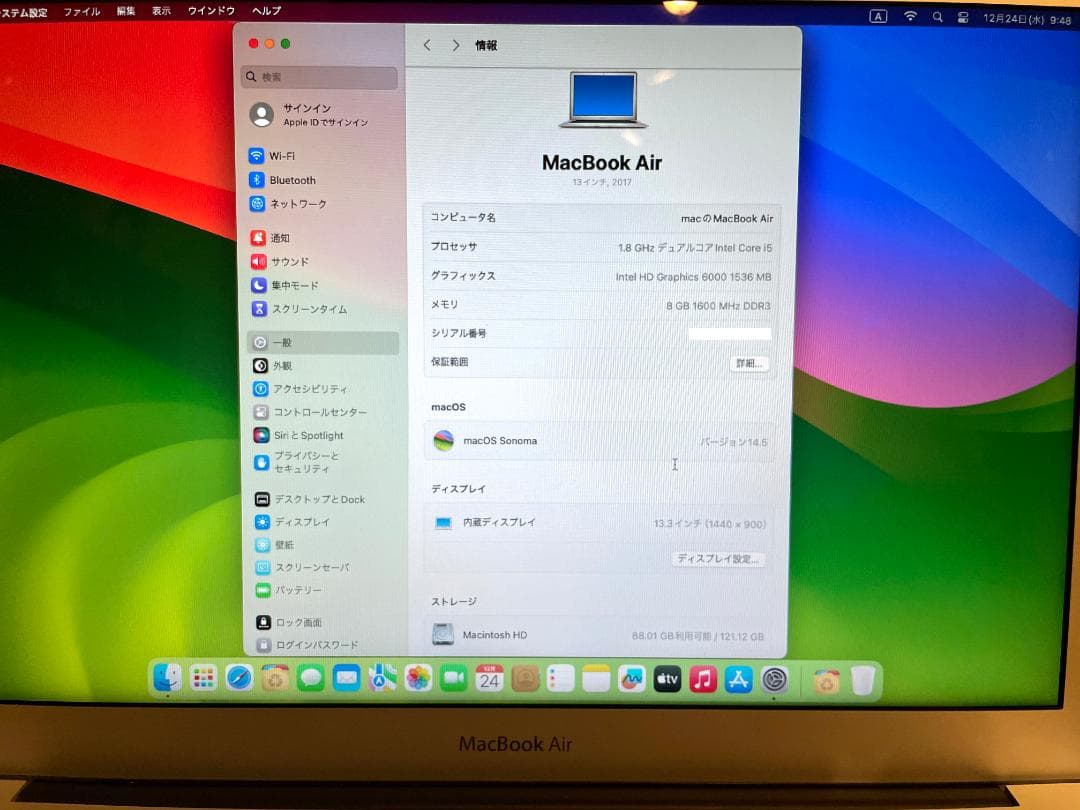This screenshot has width=1080, height=810.
Task: Select スクリーンタイム (Screen Time) settings
Action: pos(310,309)
